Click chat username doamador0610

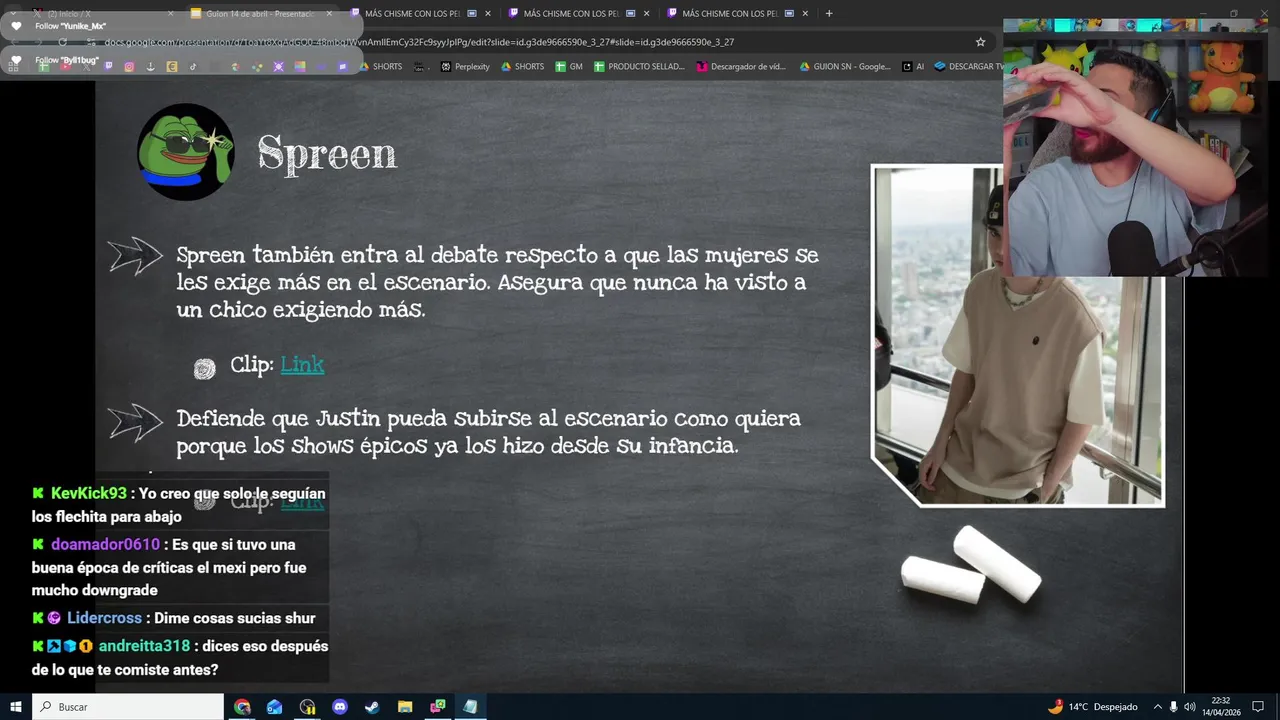click(x=105, y=544)
